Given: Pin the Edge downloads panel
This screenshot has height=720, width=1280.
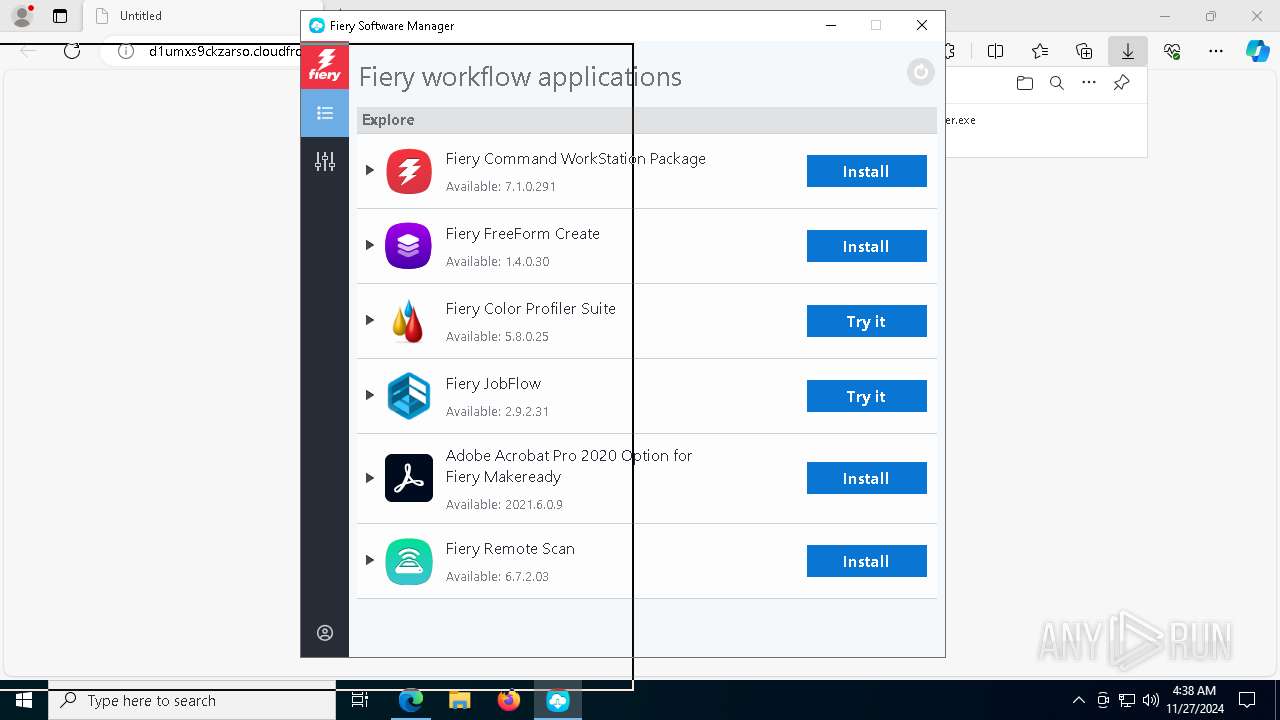Looking at the screenshot, I should (1122, 83).
